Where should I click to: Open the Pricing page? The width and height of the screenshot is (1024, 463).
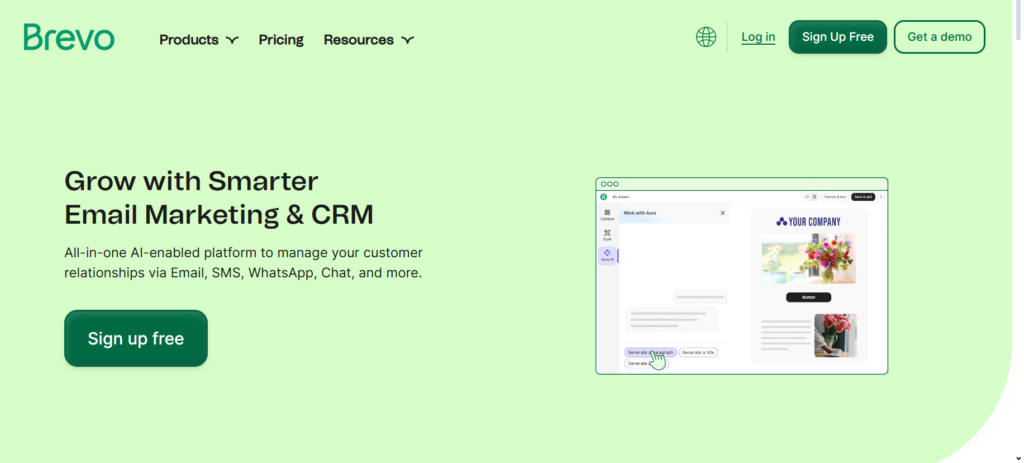pos(281,40)
